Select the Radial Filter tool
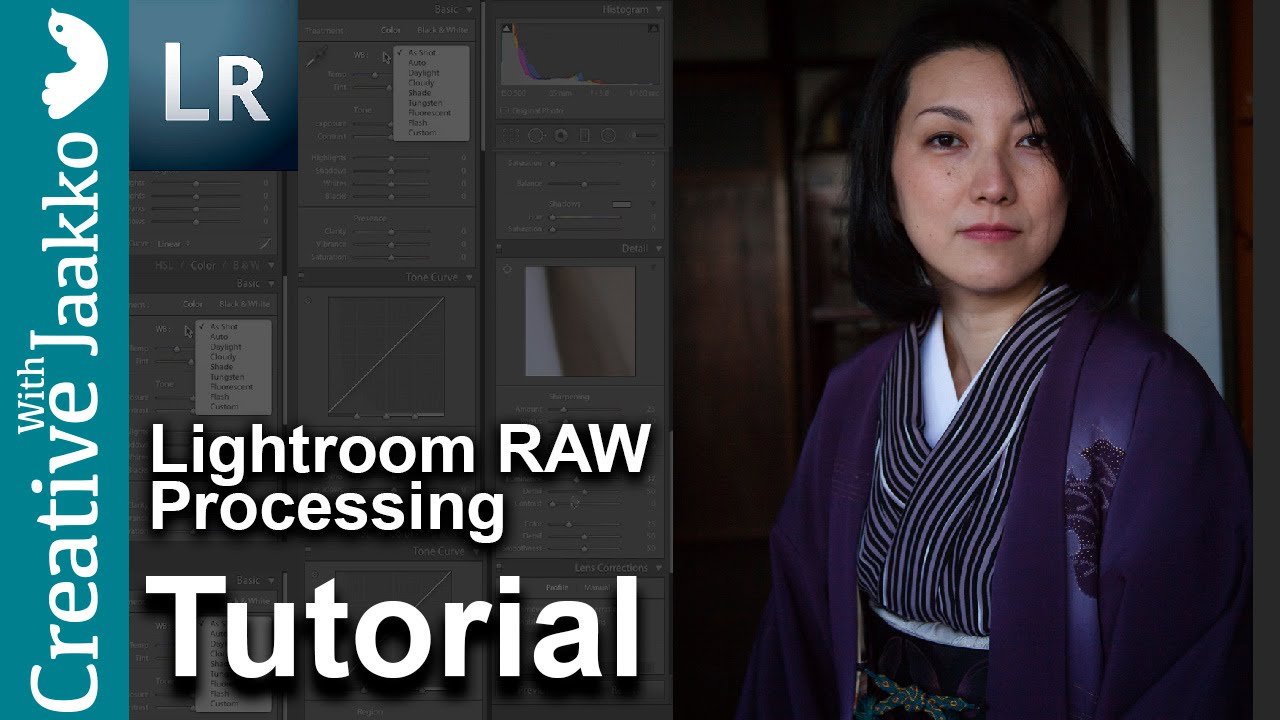 (608, 135)
